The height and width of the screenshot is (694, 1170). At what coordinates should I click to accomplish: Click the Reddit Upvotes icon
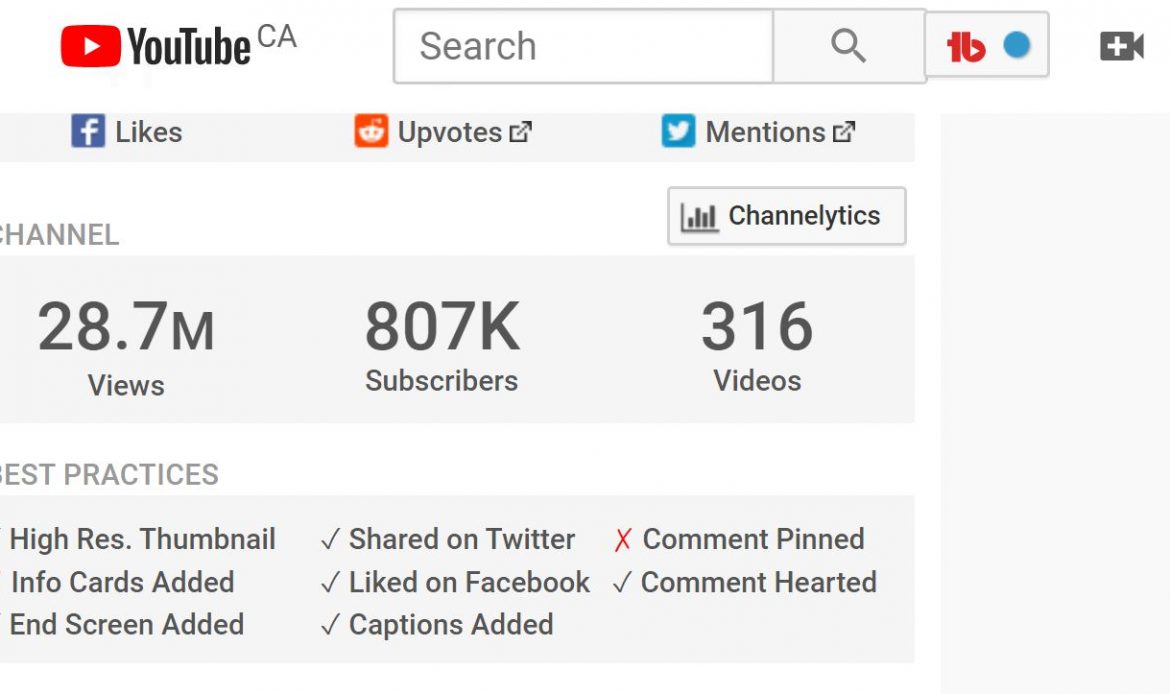tap(371, 131)
